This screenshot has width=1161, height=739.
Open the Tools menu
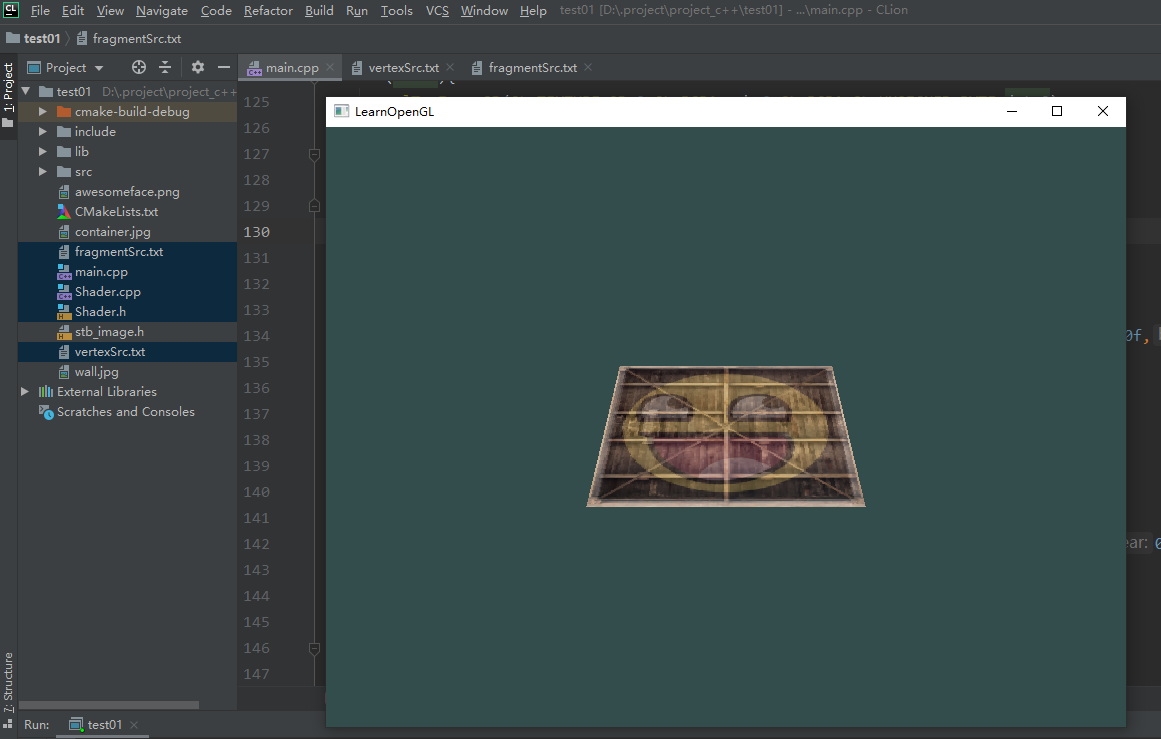pyautogui.click(x=397, y=10)
